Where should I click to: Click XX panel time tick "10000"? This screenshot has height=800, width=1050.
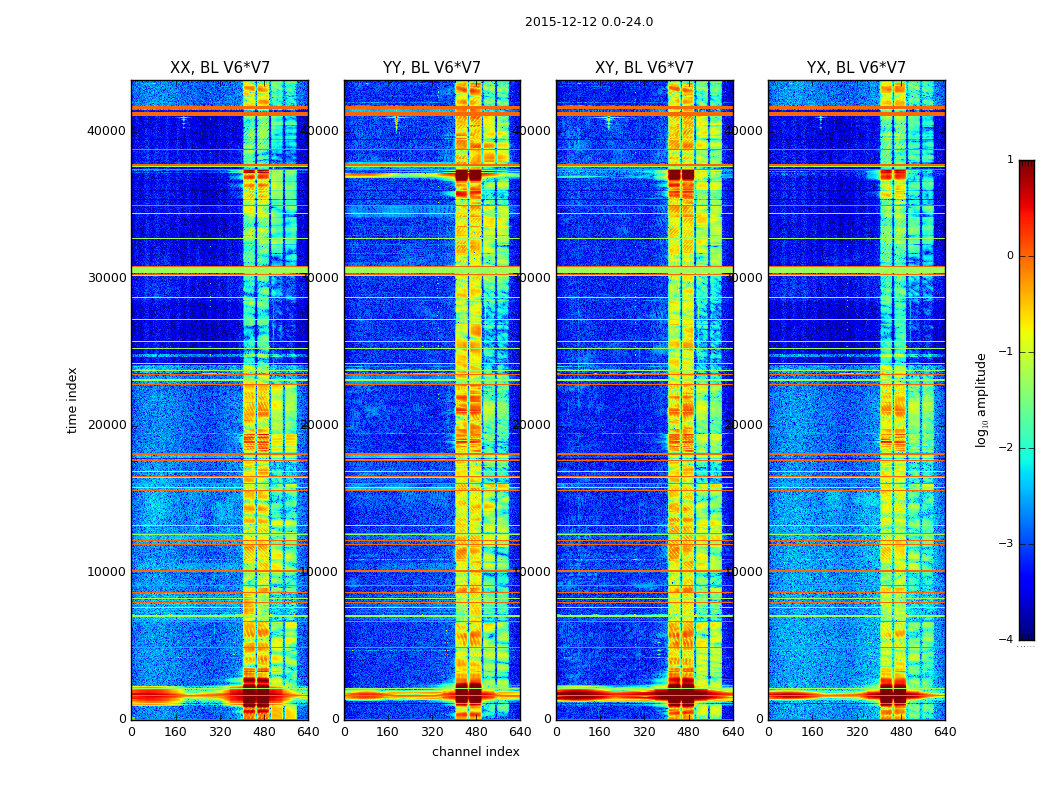pos(106,572)
